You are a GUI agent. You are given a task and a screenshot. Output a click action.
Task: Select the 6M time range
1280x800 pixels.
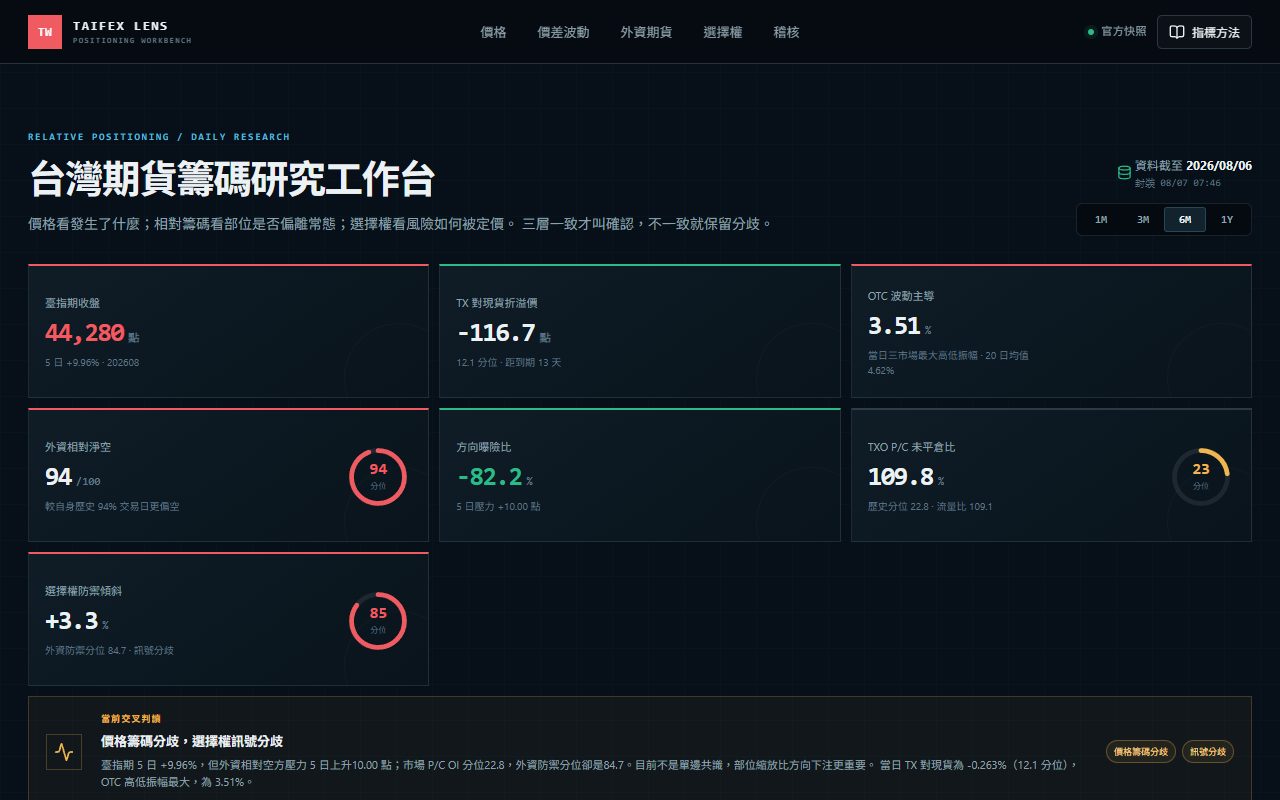[1185, 220]
